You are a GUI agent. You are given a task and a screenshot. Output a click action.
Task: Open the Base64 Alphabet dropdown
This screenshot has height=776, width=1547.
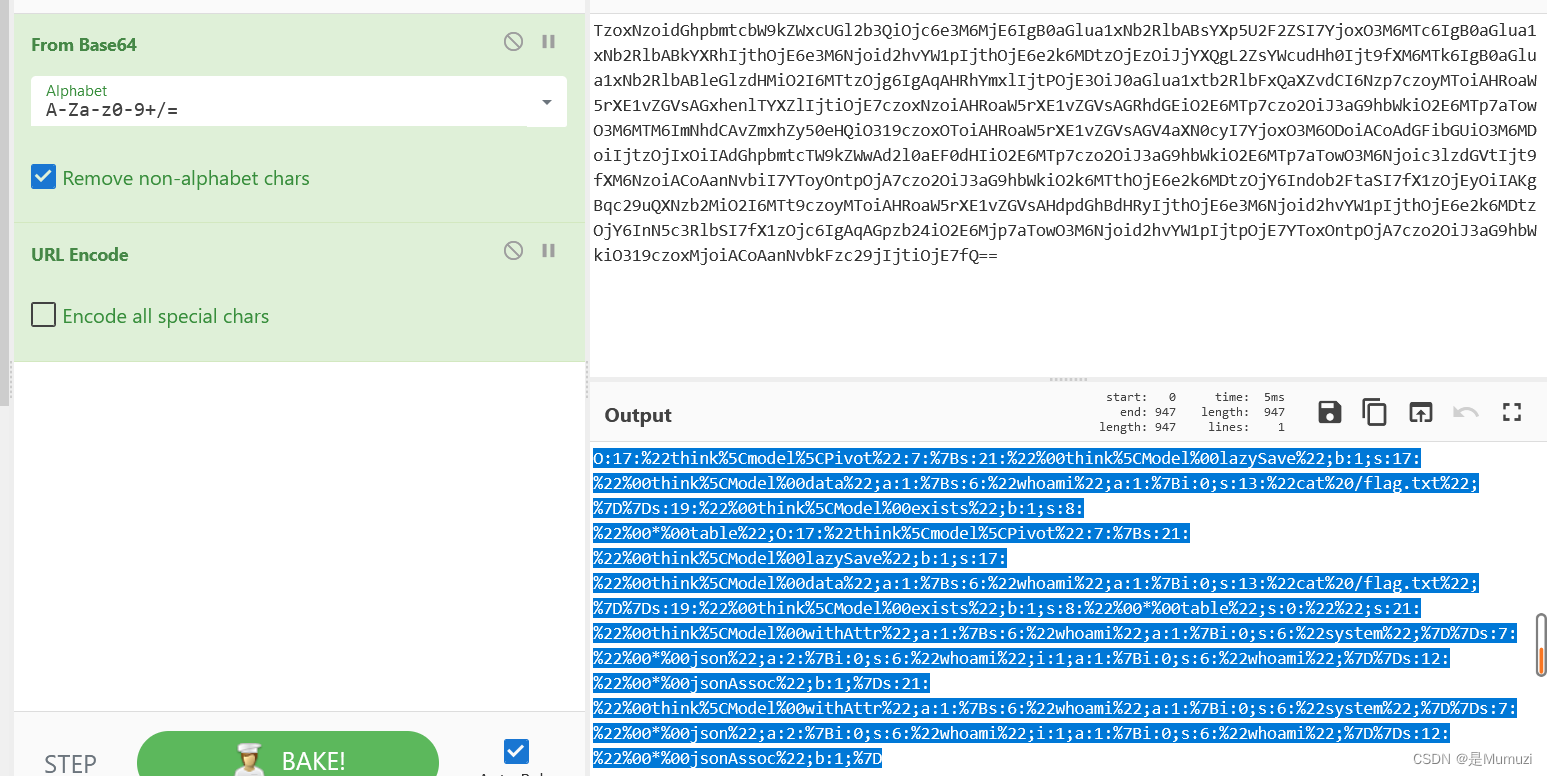click(x=547, y=102)
